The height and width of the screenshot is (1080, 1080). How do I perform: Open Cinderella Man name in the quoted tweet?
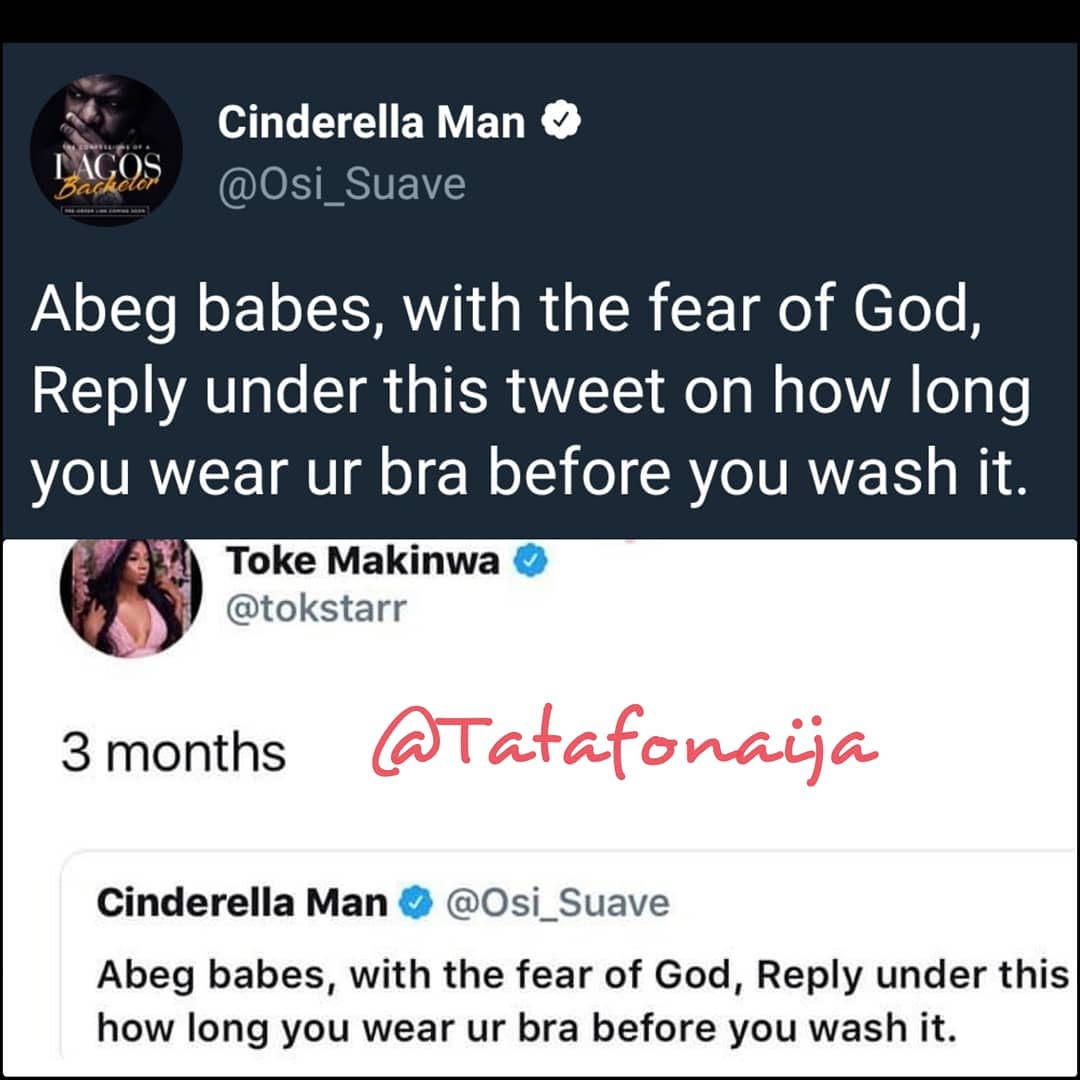[x=242, y=904]
